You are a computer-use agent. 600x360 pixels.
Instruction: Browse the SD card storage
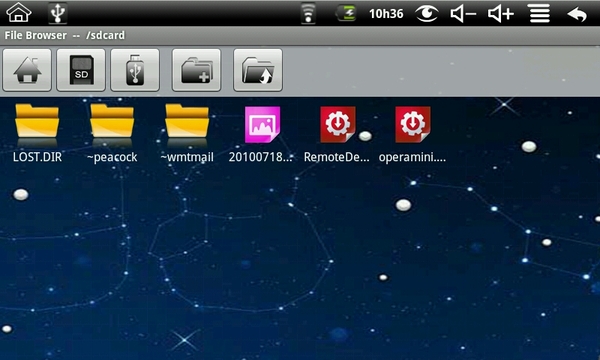pyautogui.click(x=81, y=70)
